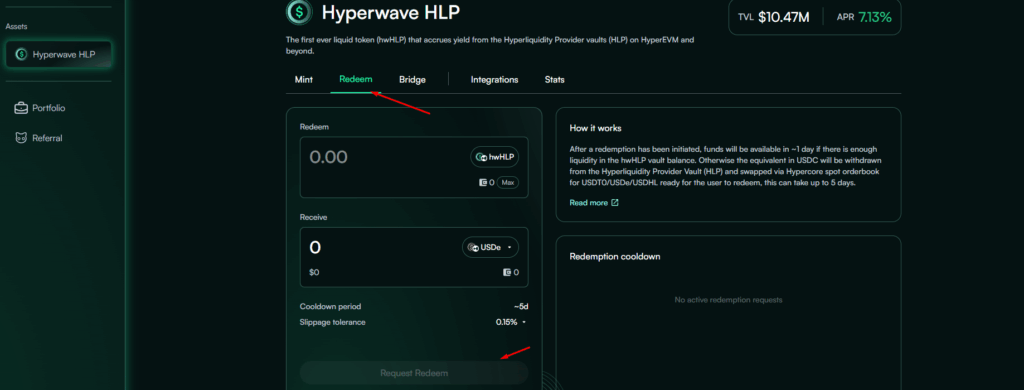Open the USDe receive token dropdown
The width and height of the screenshot is (1024, 390).
click(x=490, y=248)
